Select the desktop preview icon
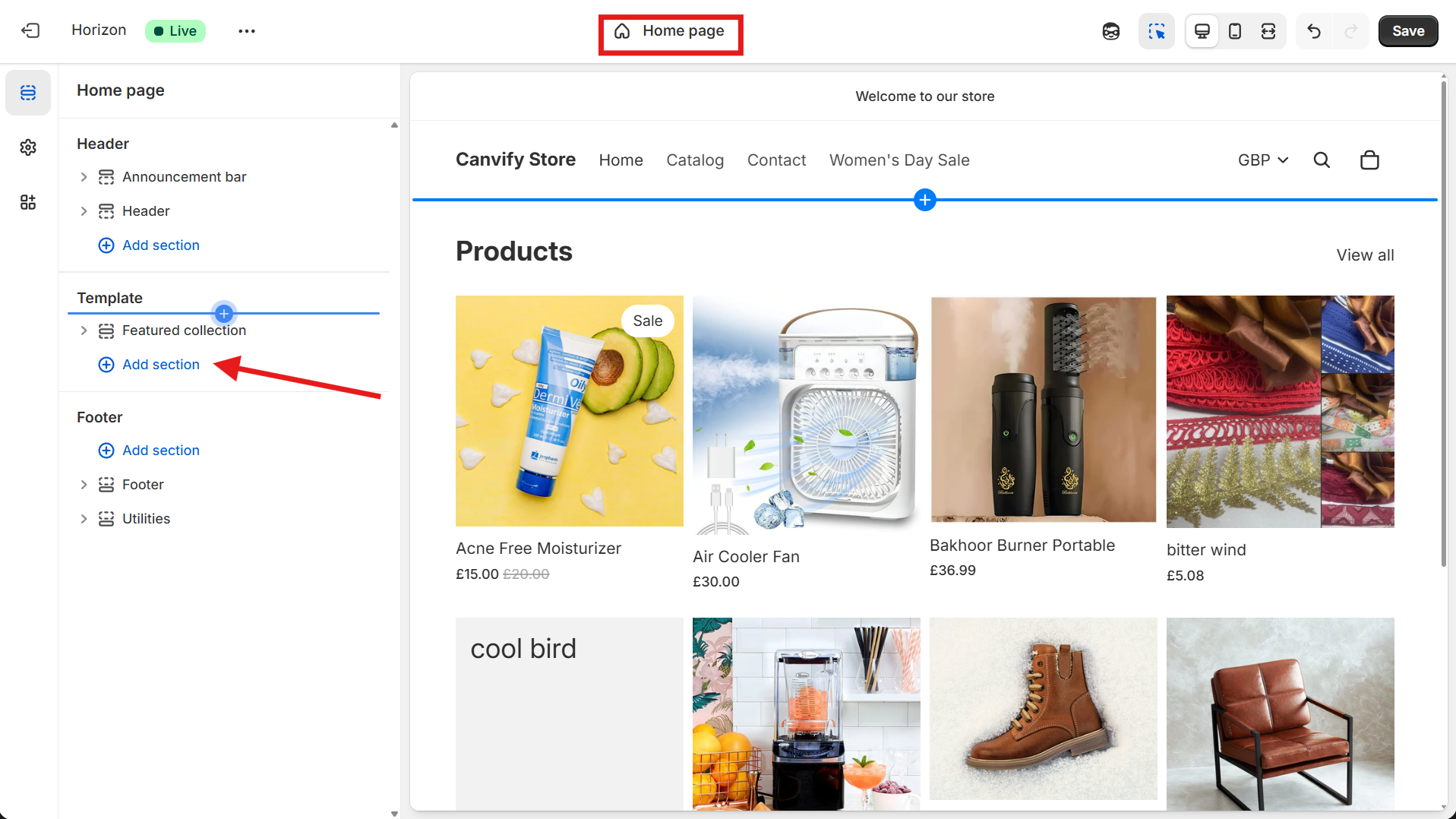This screenshot has height=819, width=1456. click(1201, 31)
